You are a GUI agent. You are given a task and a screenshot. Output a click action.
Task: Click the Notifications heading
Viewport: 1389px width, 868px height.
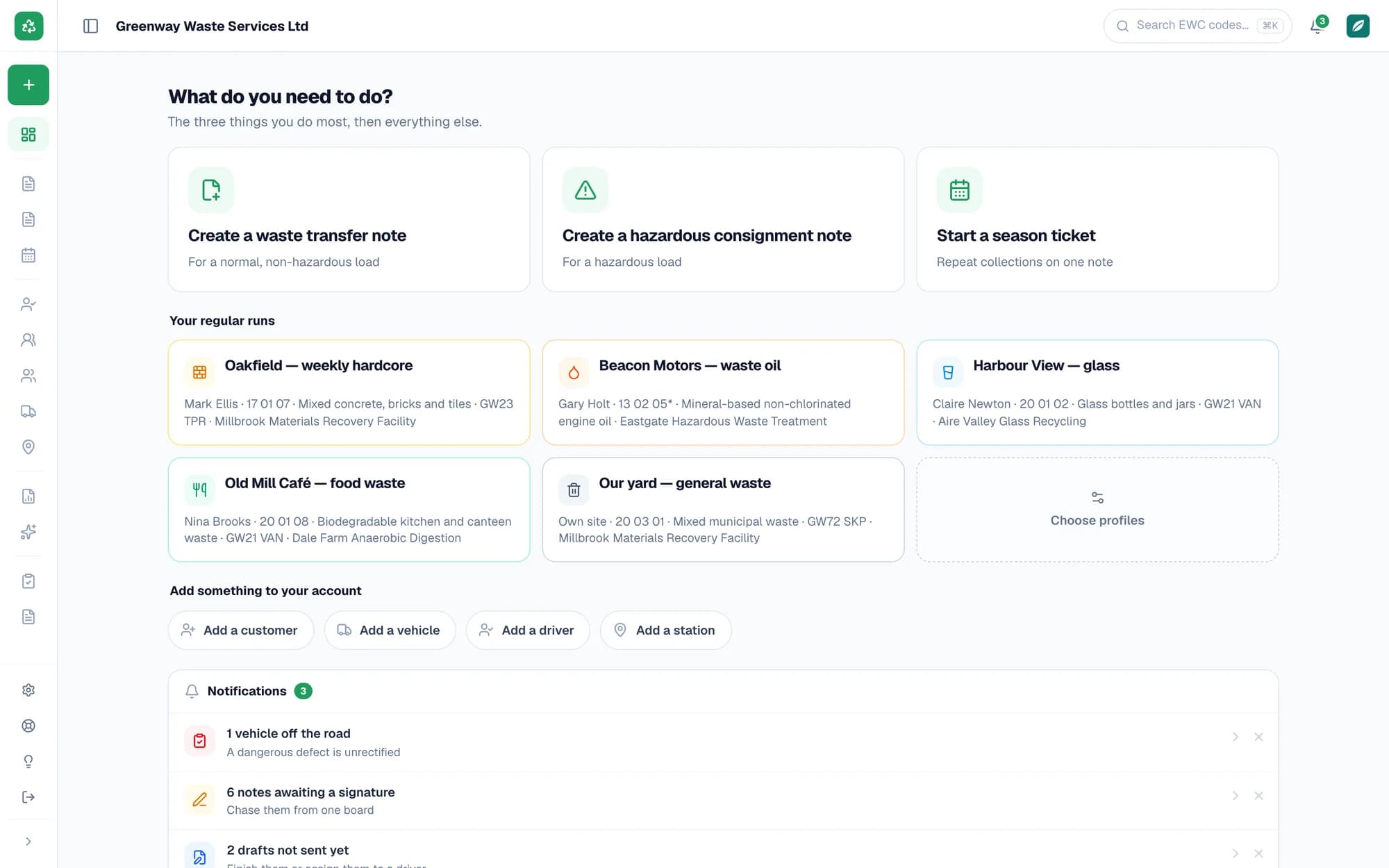247,691
